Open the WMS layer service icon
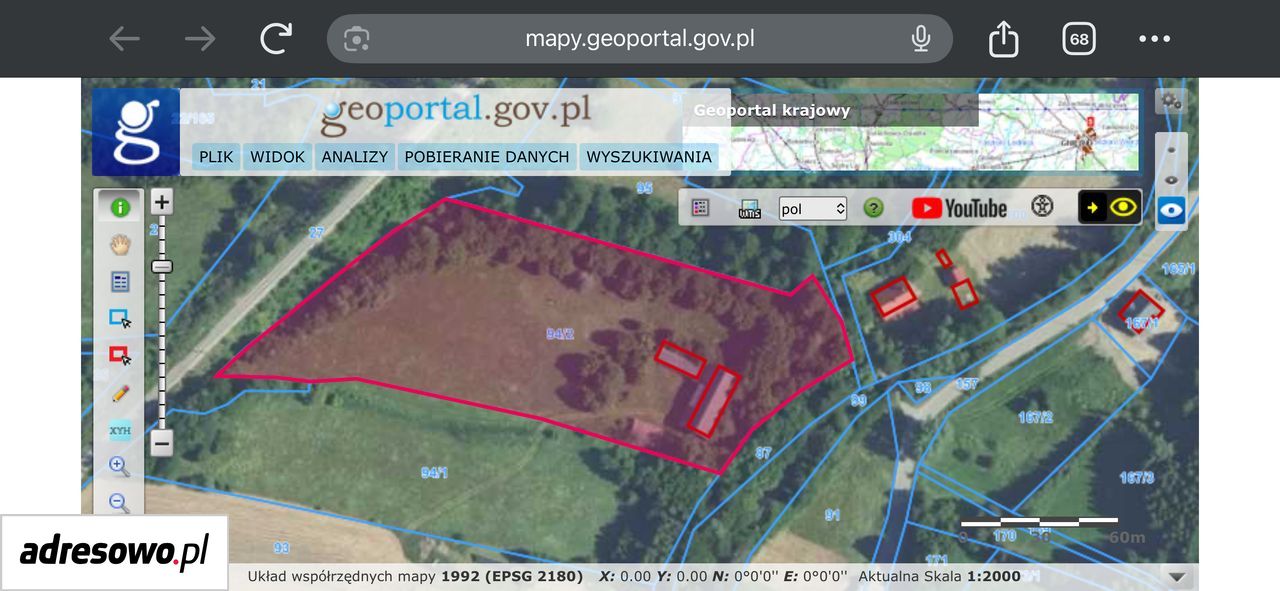The image size is (1280, 591). point(749,208)
